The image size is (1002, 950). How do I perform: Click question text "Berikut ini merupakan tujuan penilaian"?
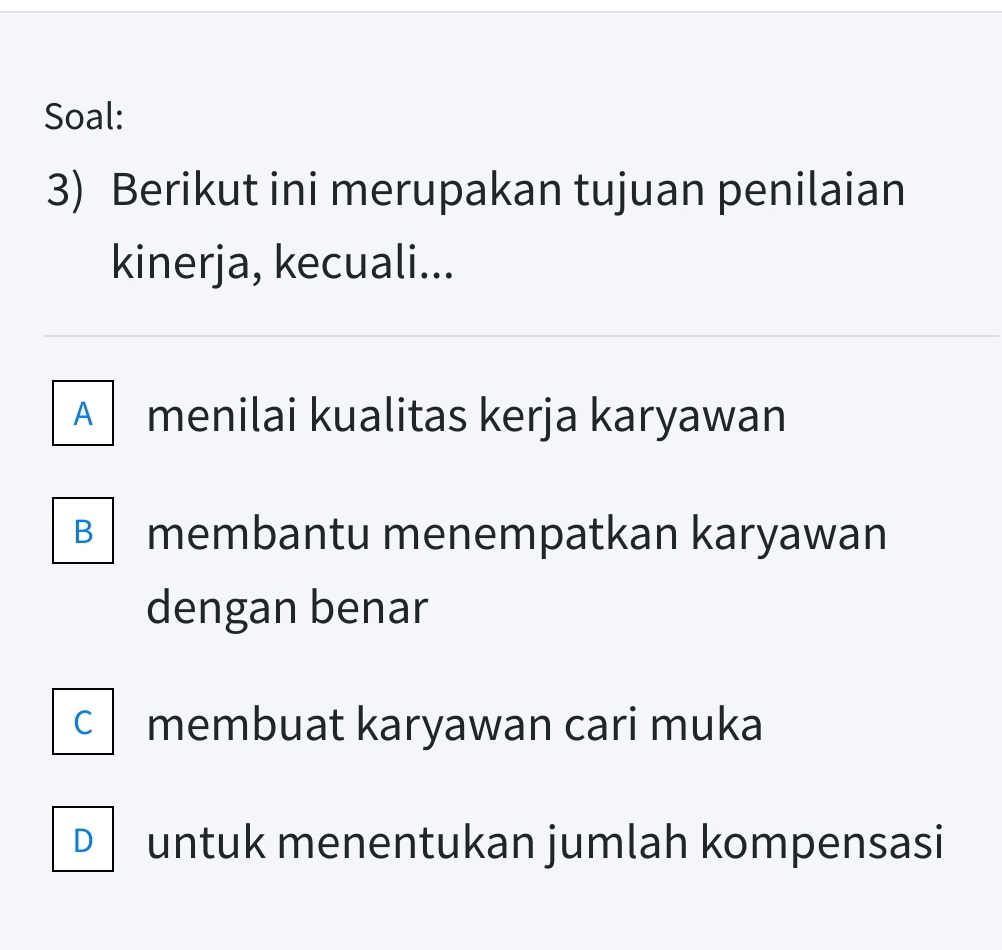(508, 189)
